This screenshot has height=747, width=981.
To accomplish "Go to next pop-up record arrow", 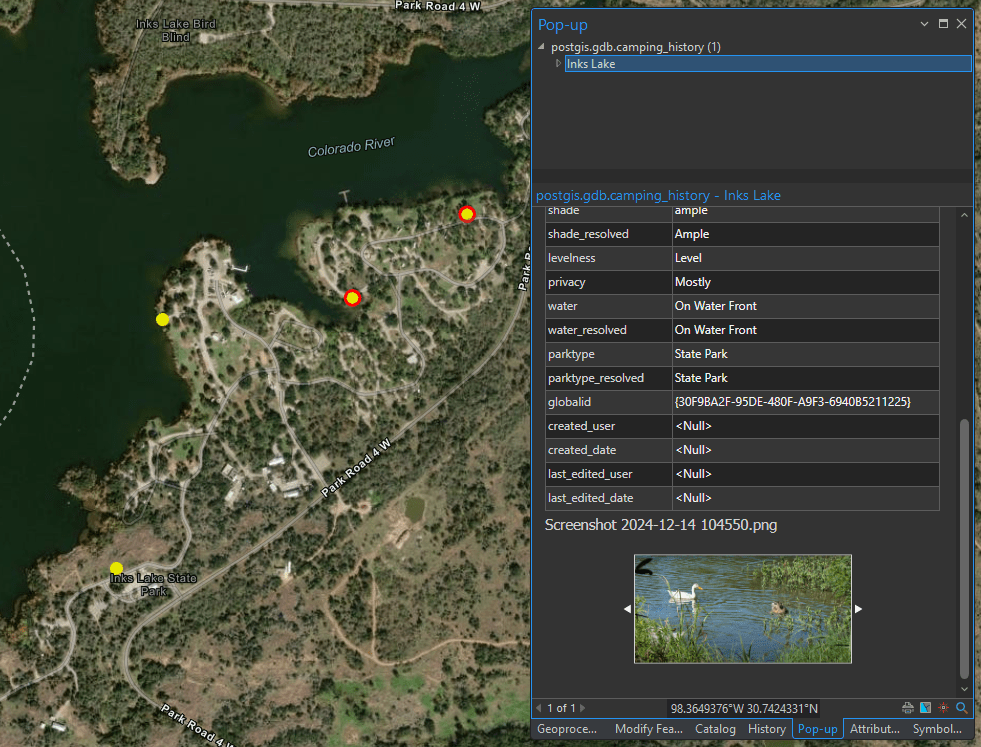I will pos(583,708).
